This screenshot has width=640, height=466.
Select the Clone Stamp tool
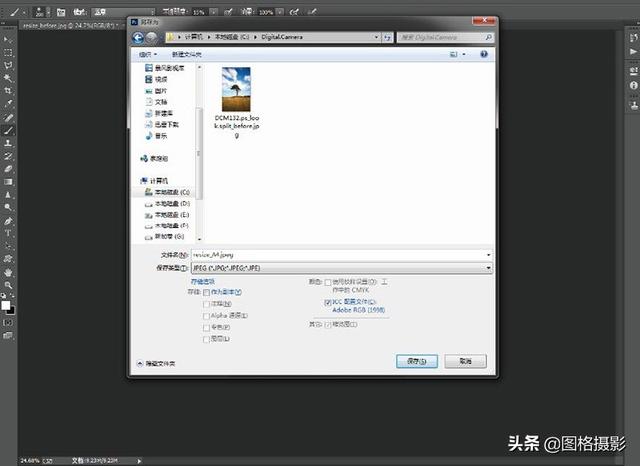point(7,143)
